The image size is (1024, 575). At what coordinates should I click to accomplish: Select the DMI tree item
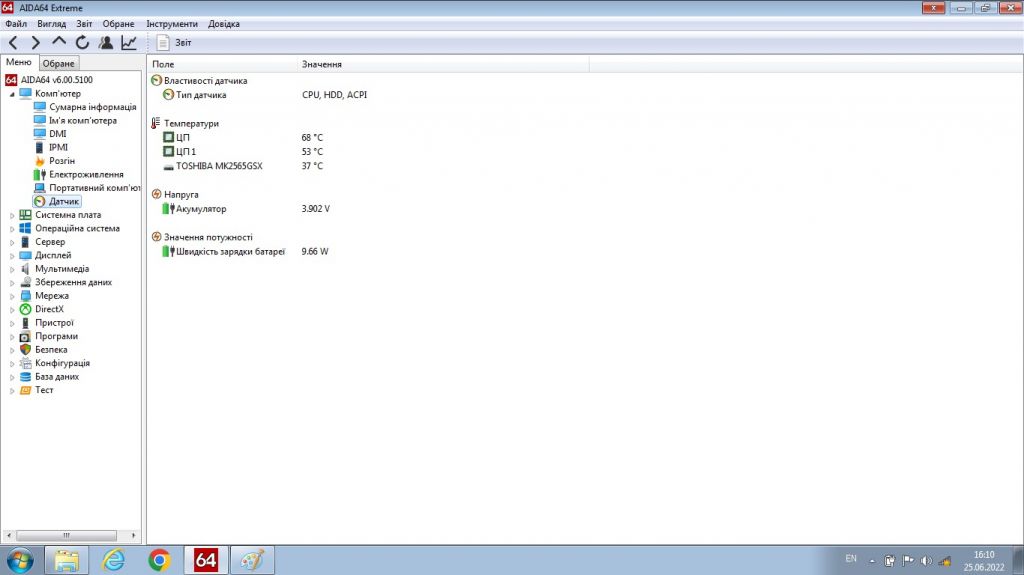[57, 133]
